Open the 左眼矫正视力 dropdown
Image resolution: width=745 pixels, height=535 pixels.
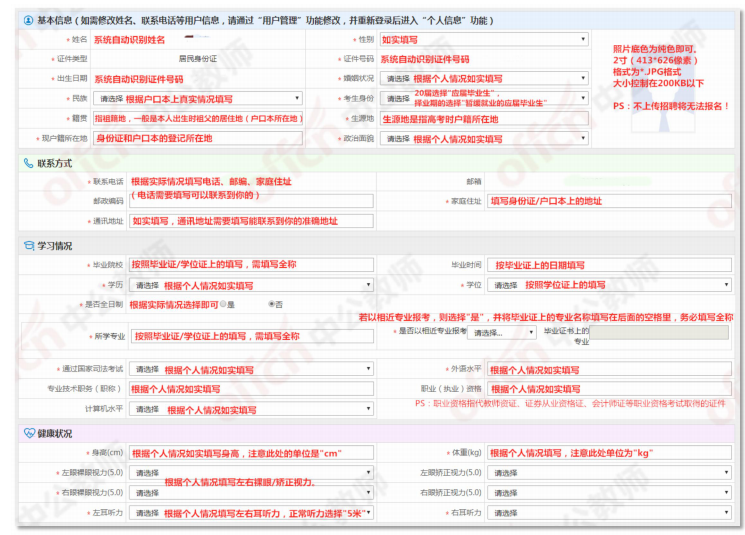click(609, 473)
